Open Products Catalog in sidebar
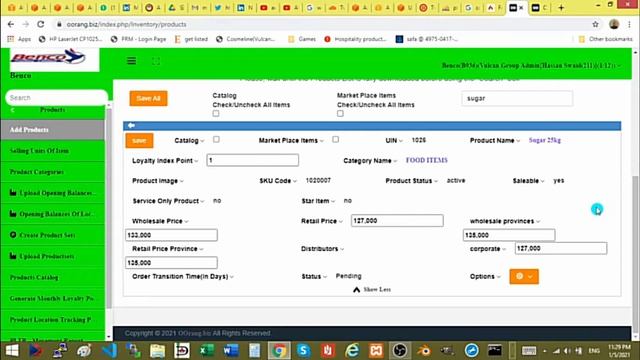Screen dimensions: 640x360 pyautogui.click(x=53, y=278)
